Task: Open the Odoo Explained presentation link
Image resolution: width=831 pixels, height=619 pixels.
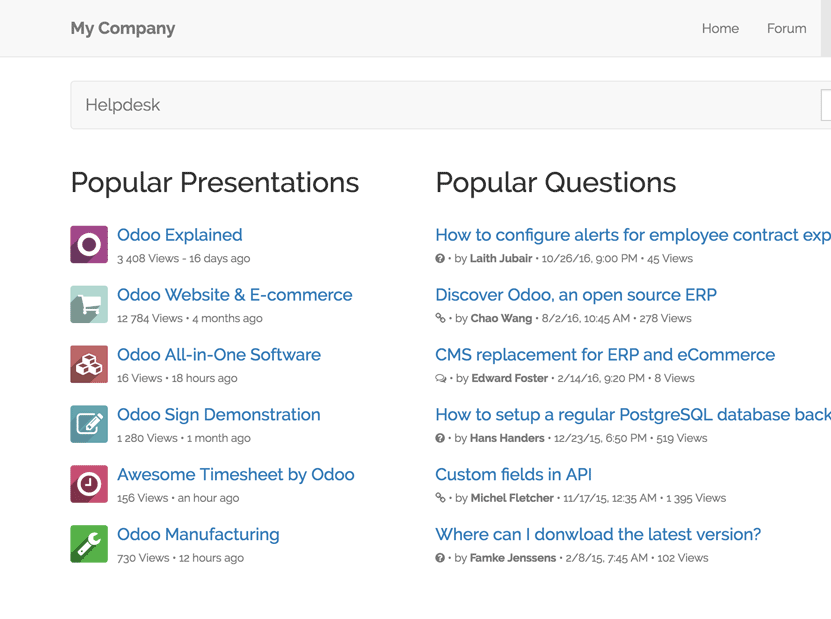Action: coord(180,235)
